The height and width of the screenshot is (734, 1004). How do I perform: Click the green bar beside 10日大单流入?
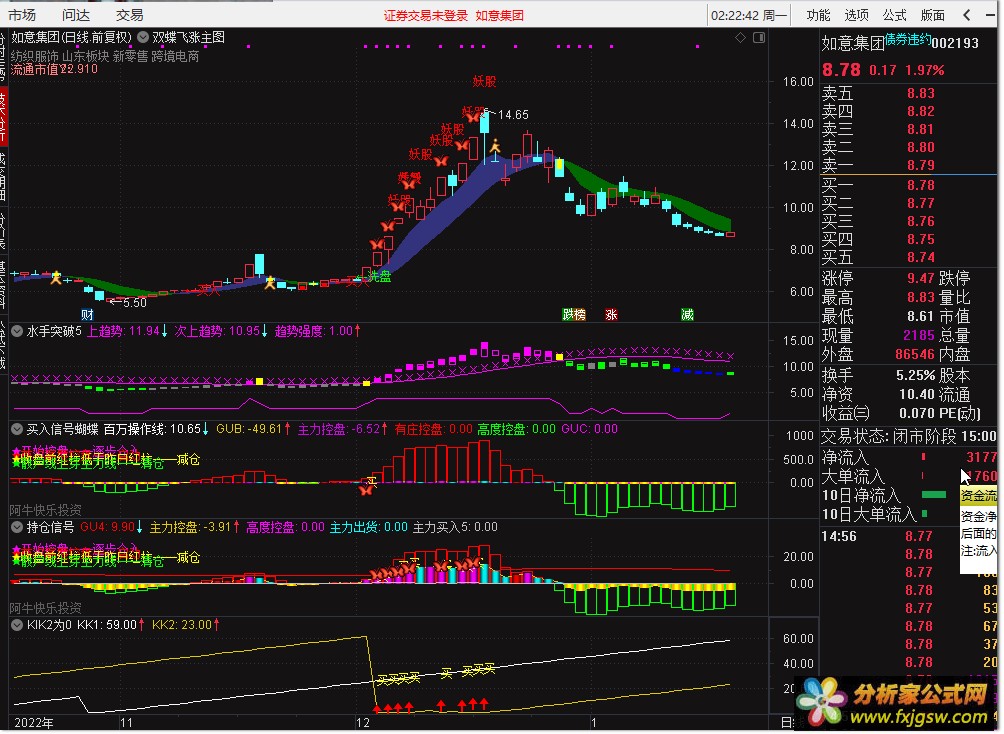tap(924, 514)
